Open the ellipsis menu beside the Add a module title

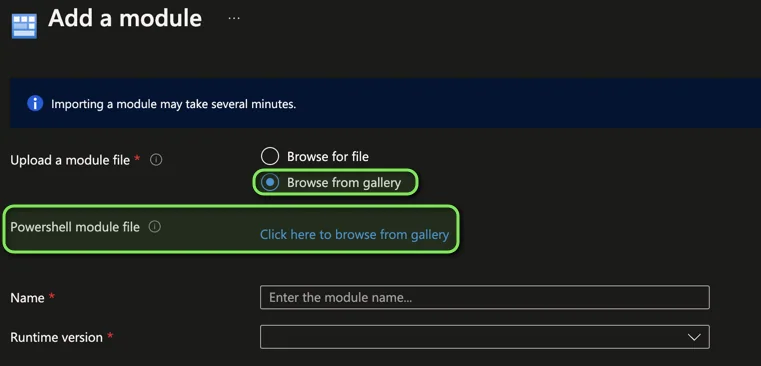tap(234, 18)
